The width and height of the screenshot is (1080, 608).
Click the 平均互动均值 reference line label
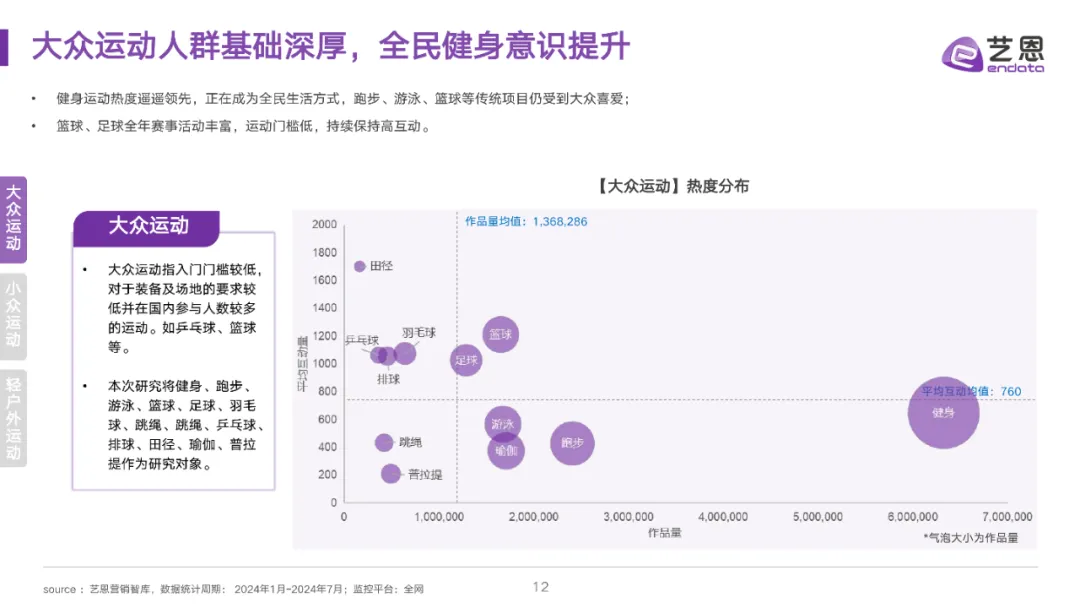tap(972, 391)
